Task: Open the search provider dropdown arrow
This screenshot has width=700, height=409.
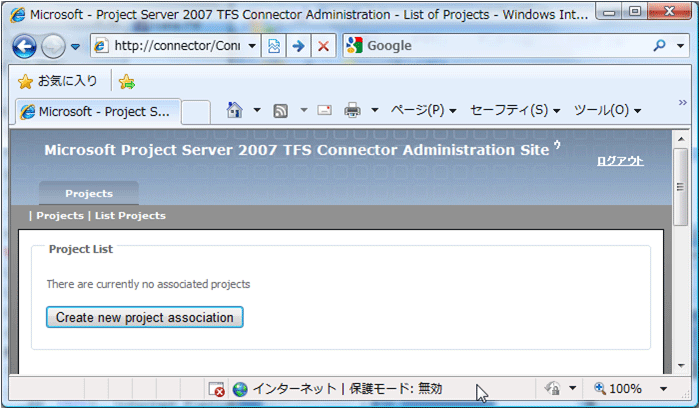Action: click(680, 46)
